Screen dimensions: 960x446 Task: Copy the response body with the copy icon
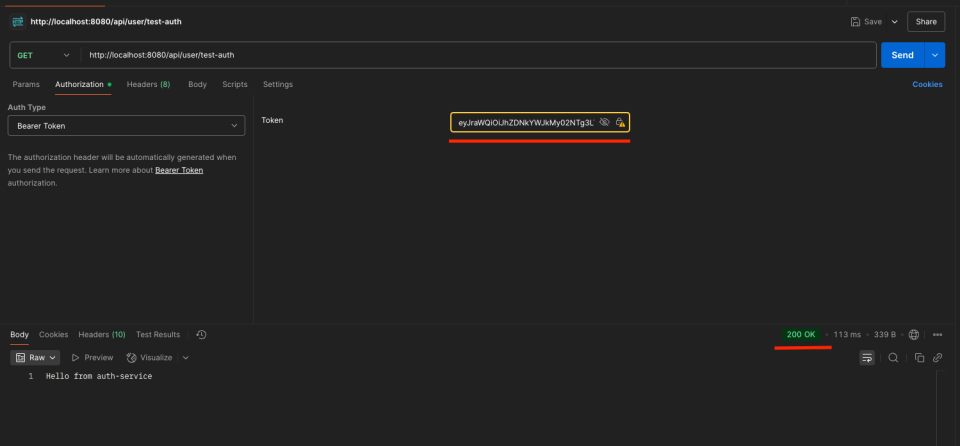(919, 358)
